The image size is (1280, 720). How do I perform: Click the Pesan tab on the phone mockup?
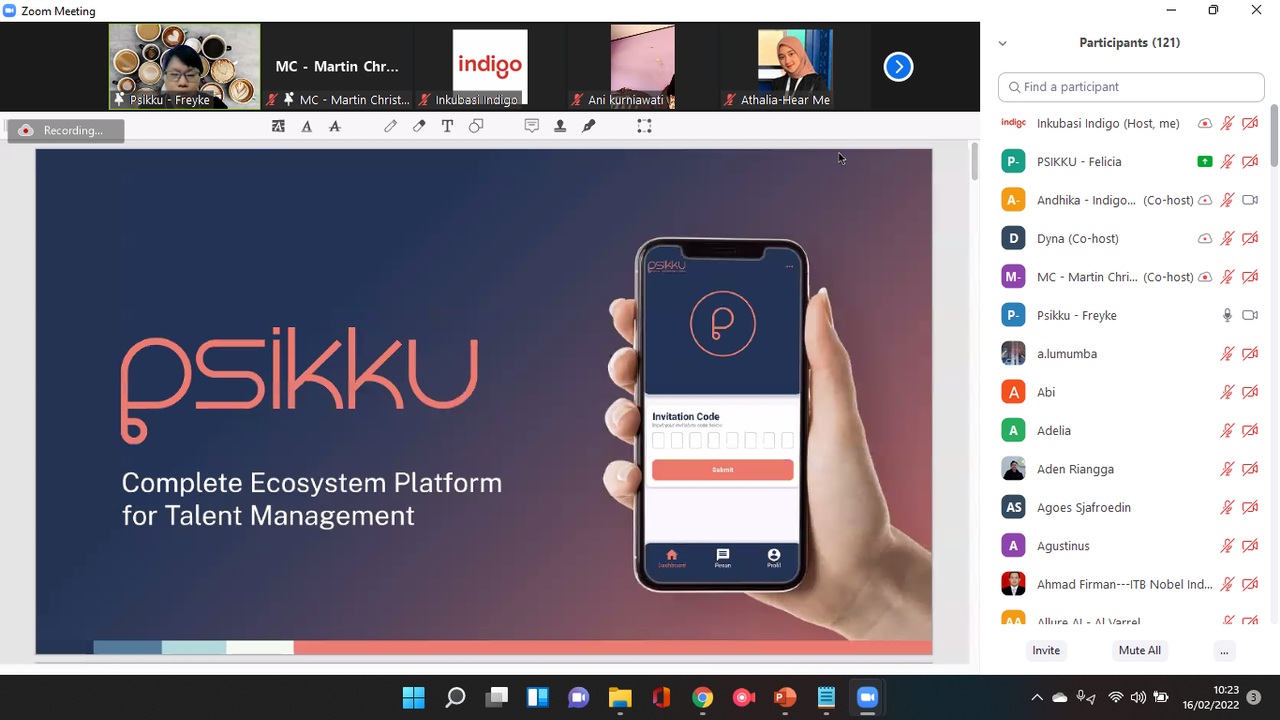pyautogui.click(x=723, y=558)
